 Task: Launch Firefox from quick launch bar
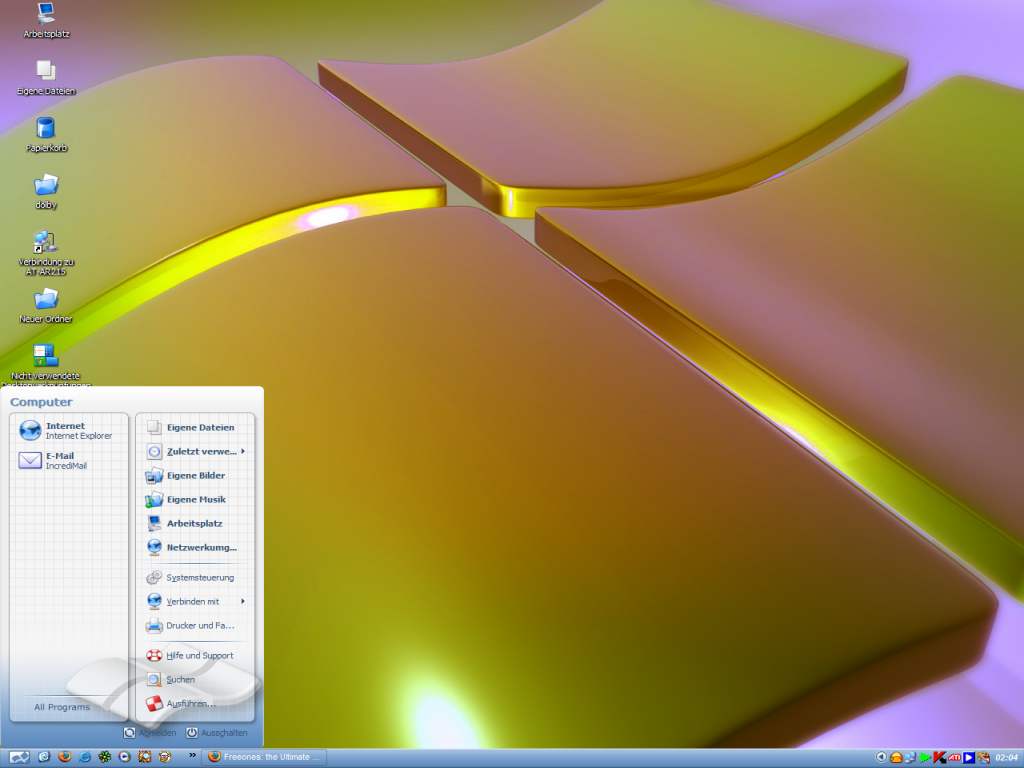(64, 757)
